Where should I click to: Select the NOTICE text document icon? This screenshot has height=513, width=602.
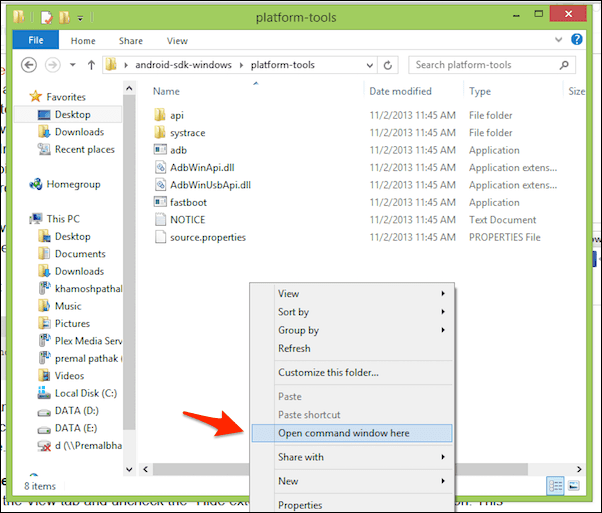160,219
